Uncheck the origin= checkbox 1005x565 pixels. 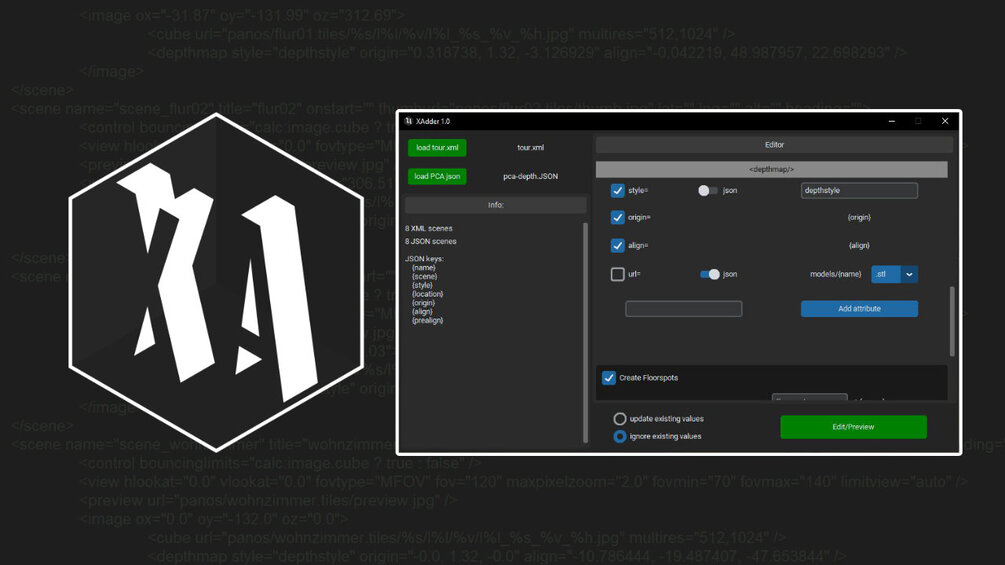click(x=617, y=218)
